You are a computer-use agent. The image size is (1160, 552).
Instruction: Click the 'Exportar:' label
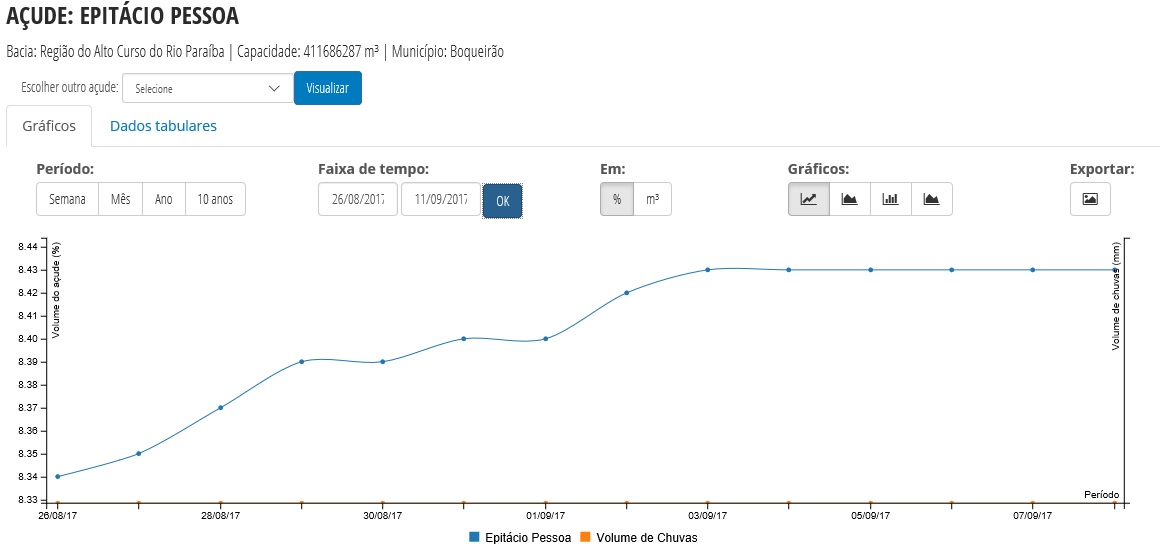[x=1102, y=169]
